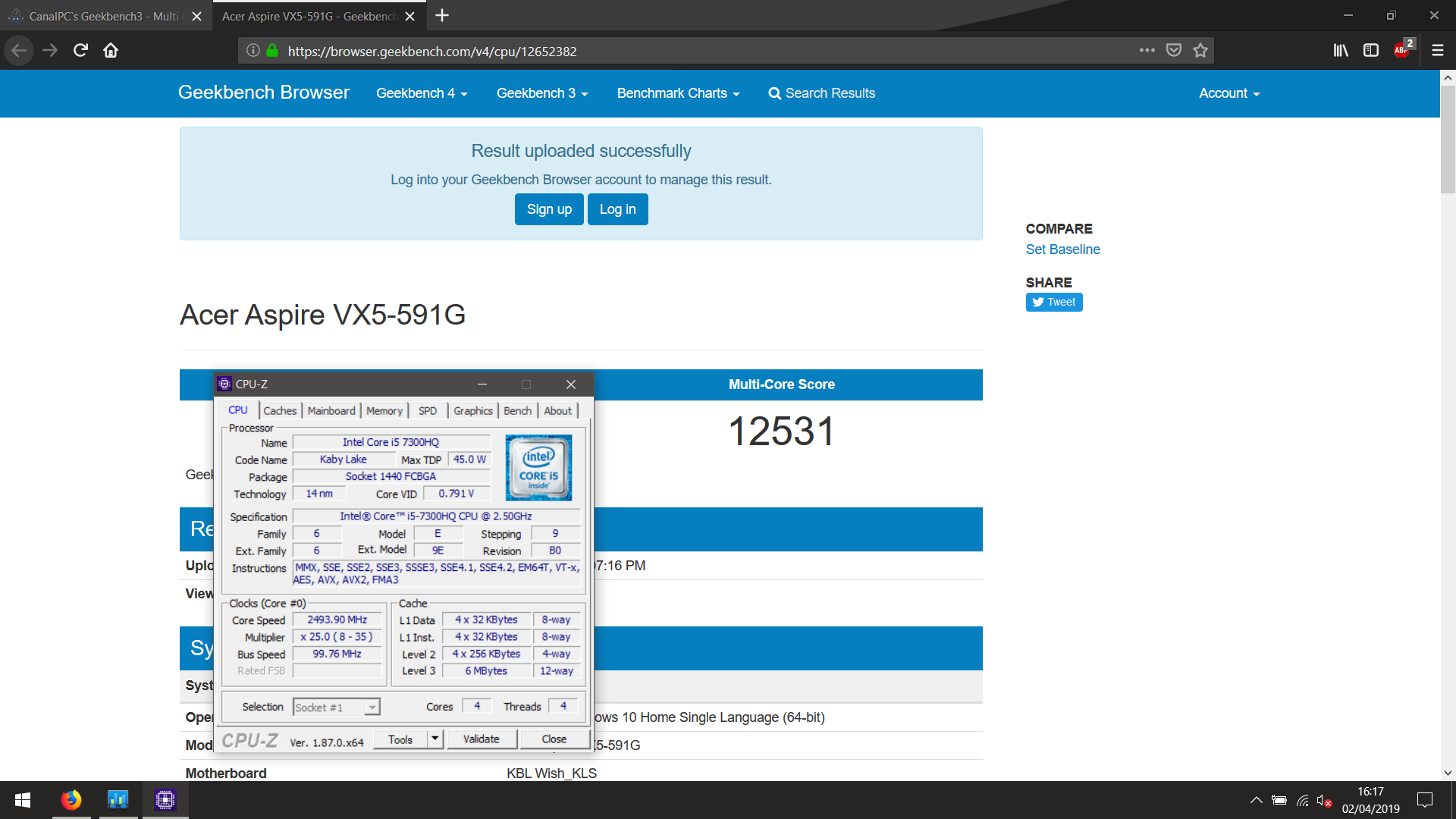Screen dimensions: 1456x819
Task: Open the Adblock Plus extension icon
Action: point(1403,49)
